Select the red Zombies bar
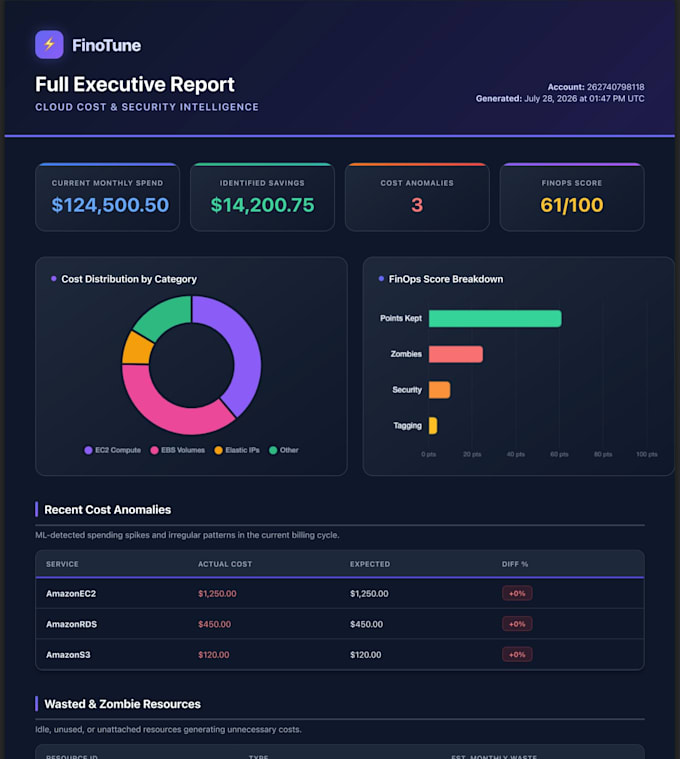680x759 pixels. pyautogui.click(x=456, y=354)
